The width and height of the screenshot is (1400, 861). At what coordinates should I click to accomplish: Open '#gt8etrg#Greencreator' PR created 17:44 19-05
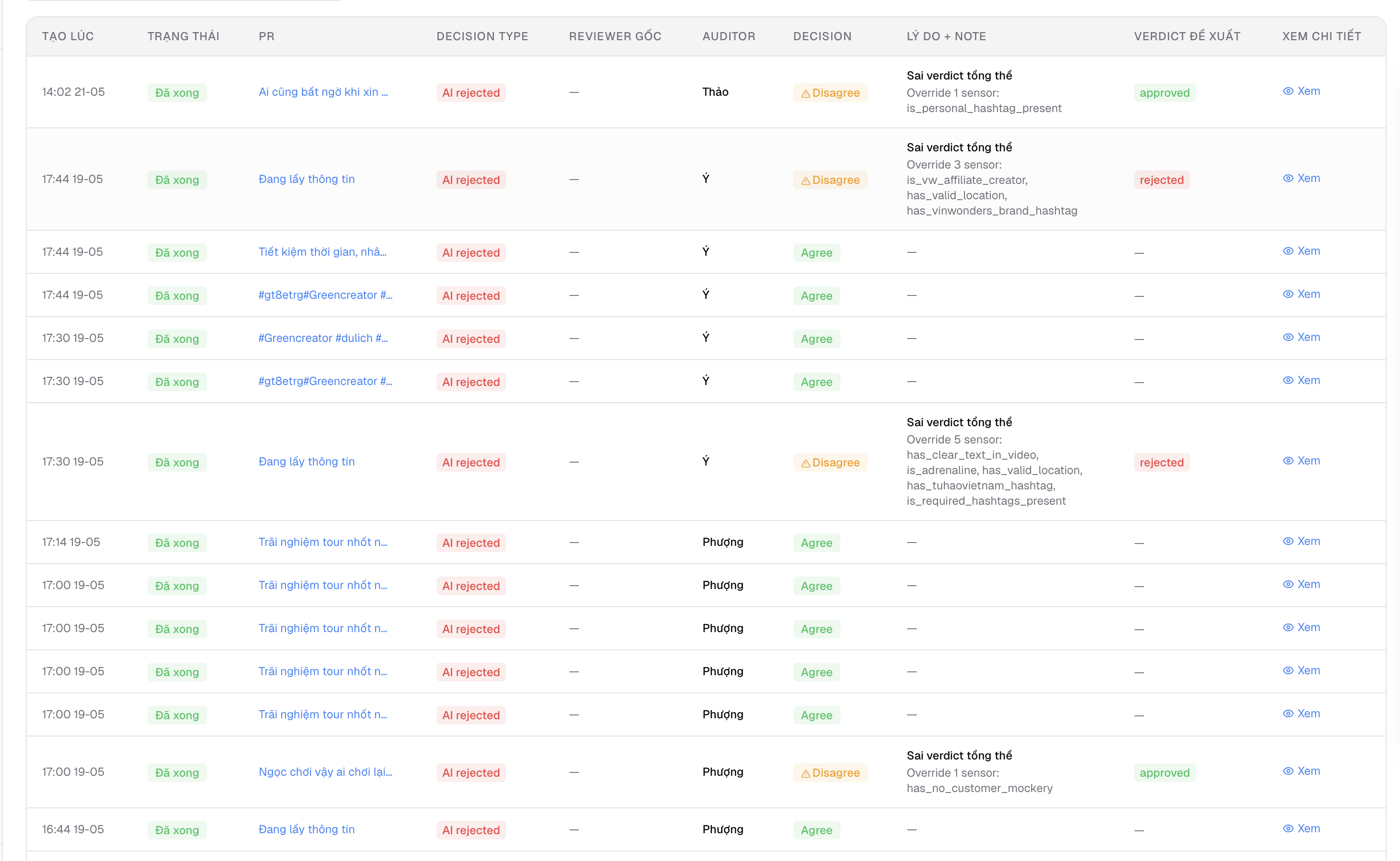point(325,295)
